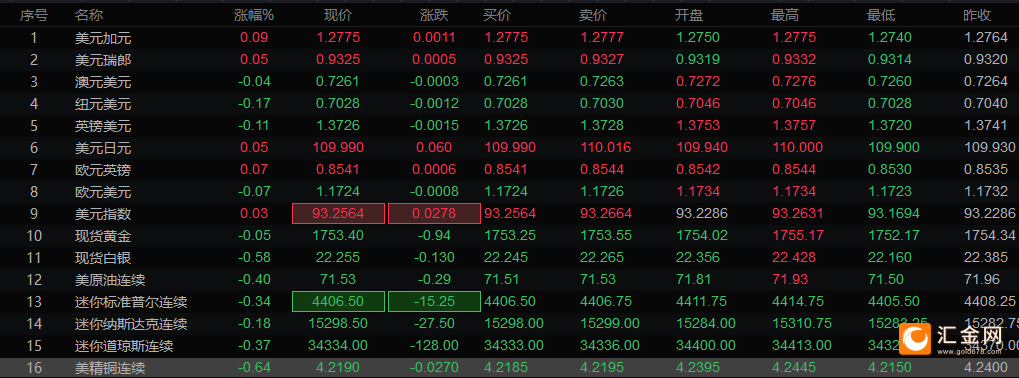Click the 卖价 column header
The width and height of the screenshot is (1019, 378).
click(x=593, y=15)
